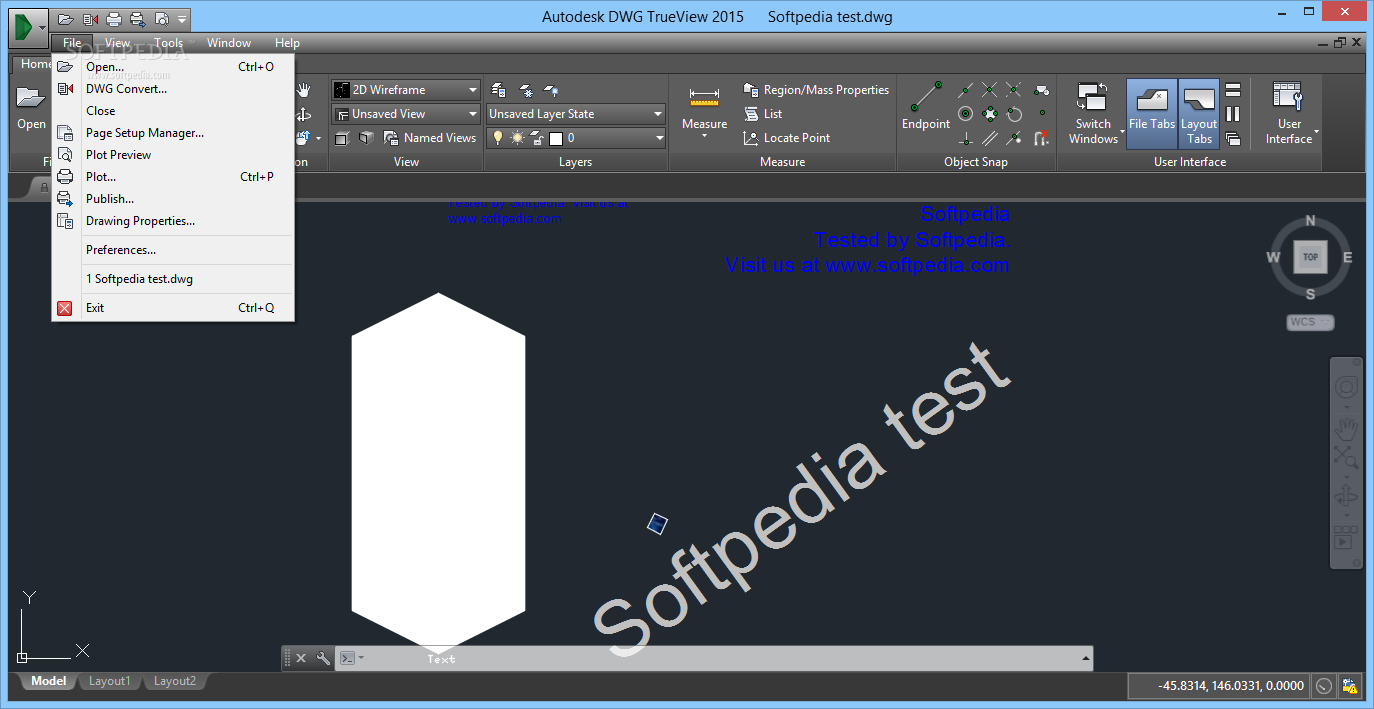Open the DWG TrueView application menu button
The width and height of the screenshot is (1374, 709).
pos(27,26)
